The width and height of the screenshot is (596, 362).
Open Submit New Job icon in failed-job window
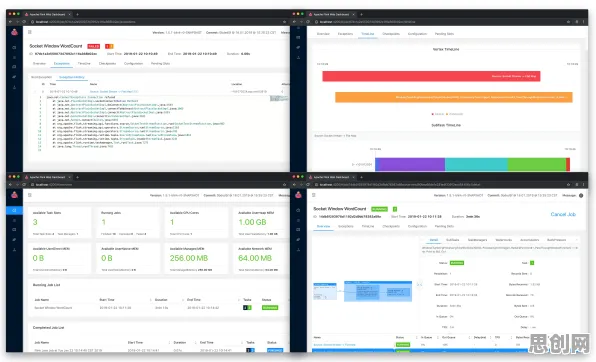point(14,87)
